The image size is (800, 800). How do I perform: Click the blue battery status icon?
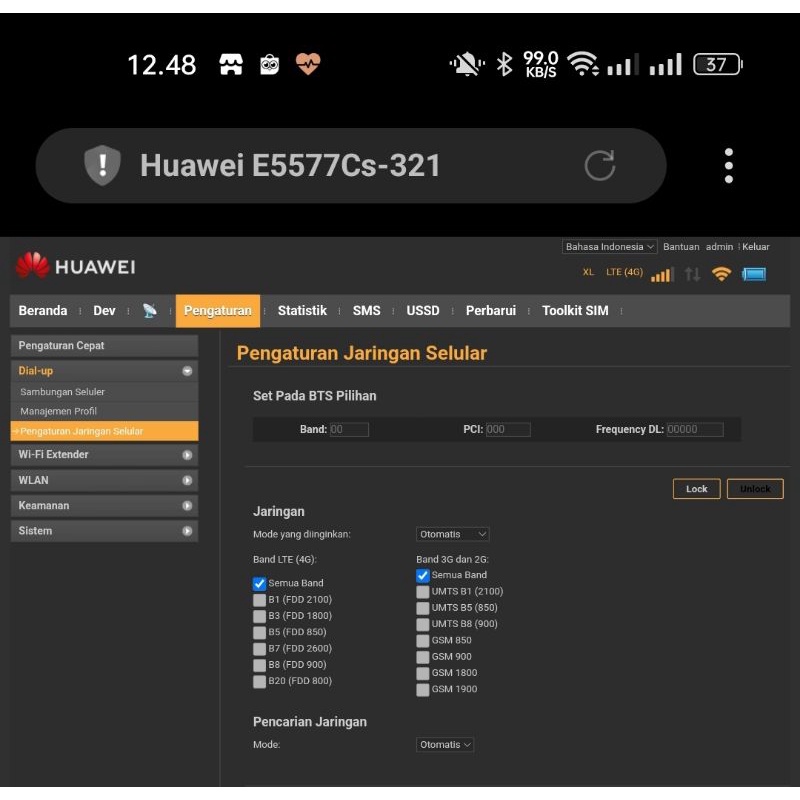pyautogui.click(x=754, y=274)
